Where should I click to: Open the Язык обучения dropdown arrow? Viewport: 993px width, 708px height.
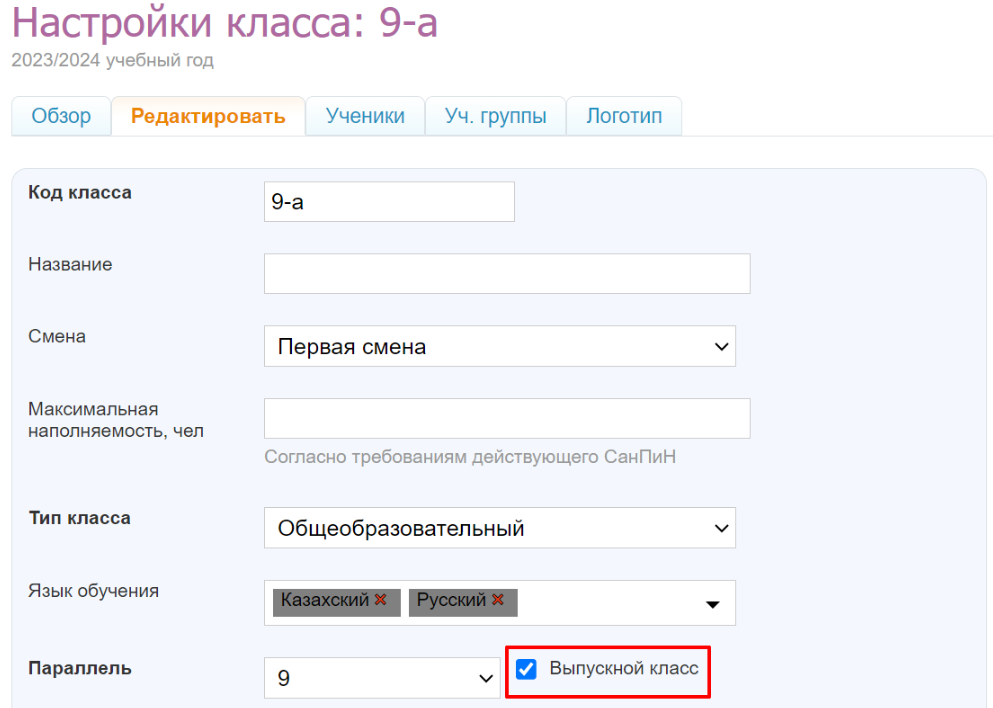[x=712, y=604]
